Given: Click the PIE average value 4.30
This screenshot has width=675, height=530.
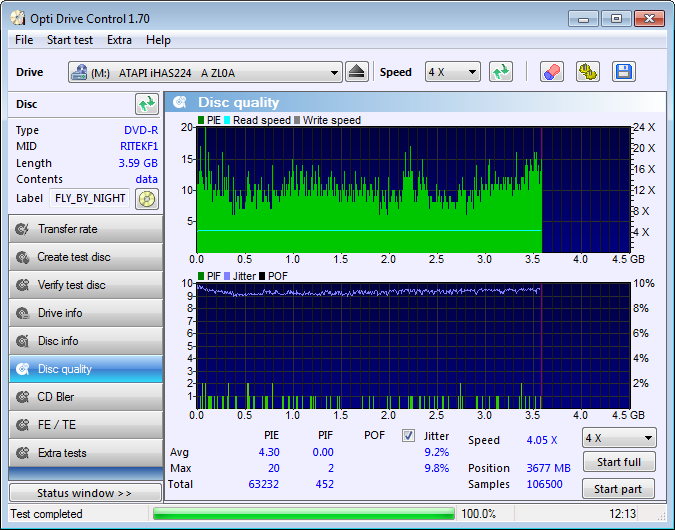Looking at the screenshot, I should pyautogui.click(x=269, y=452).
